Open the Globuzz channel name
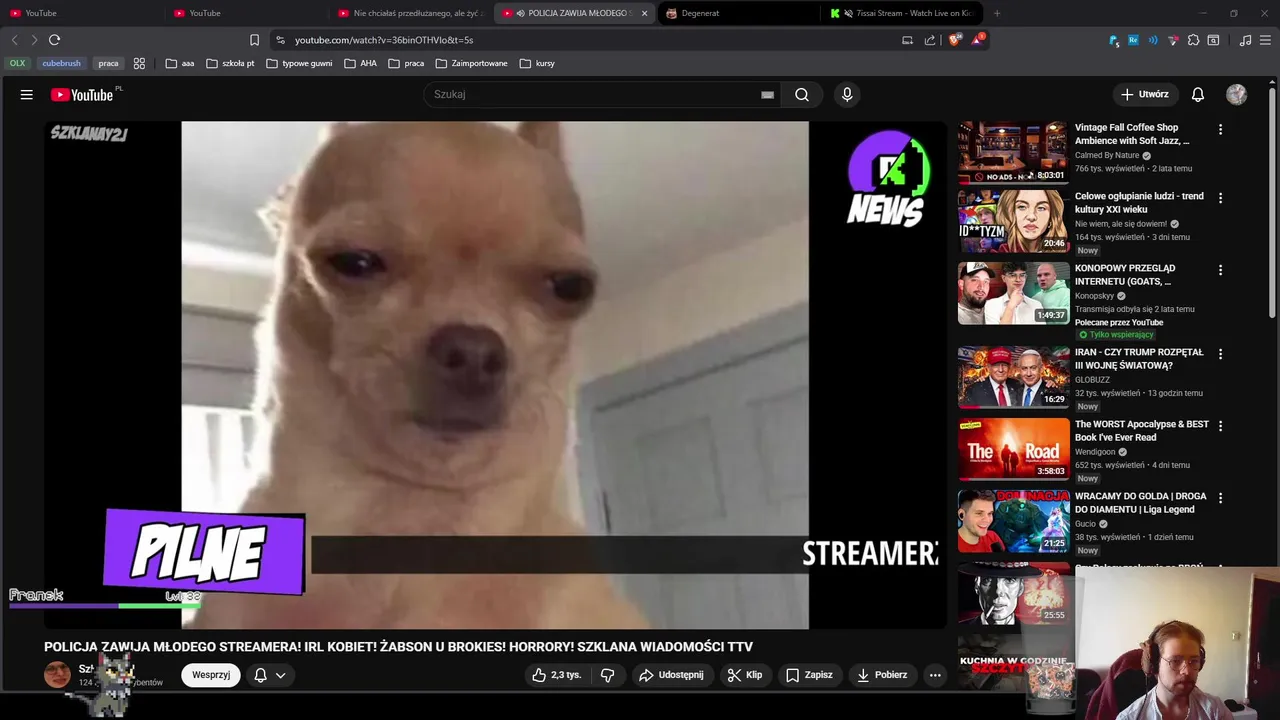 [1092, 380]
